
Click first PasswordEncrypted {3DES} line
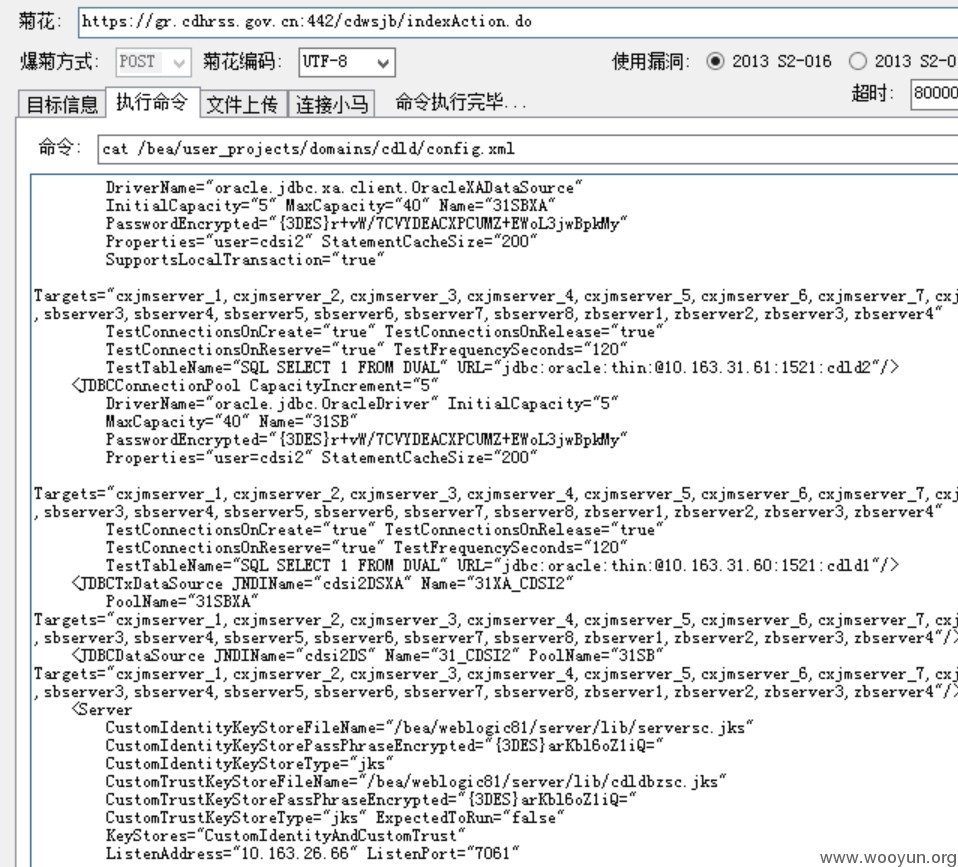(x=366, y=224)
